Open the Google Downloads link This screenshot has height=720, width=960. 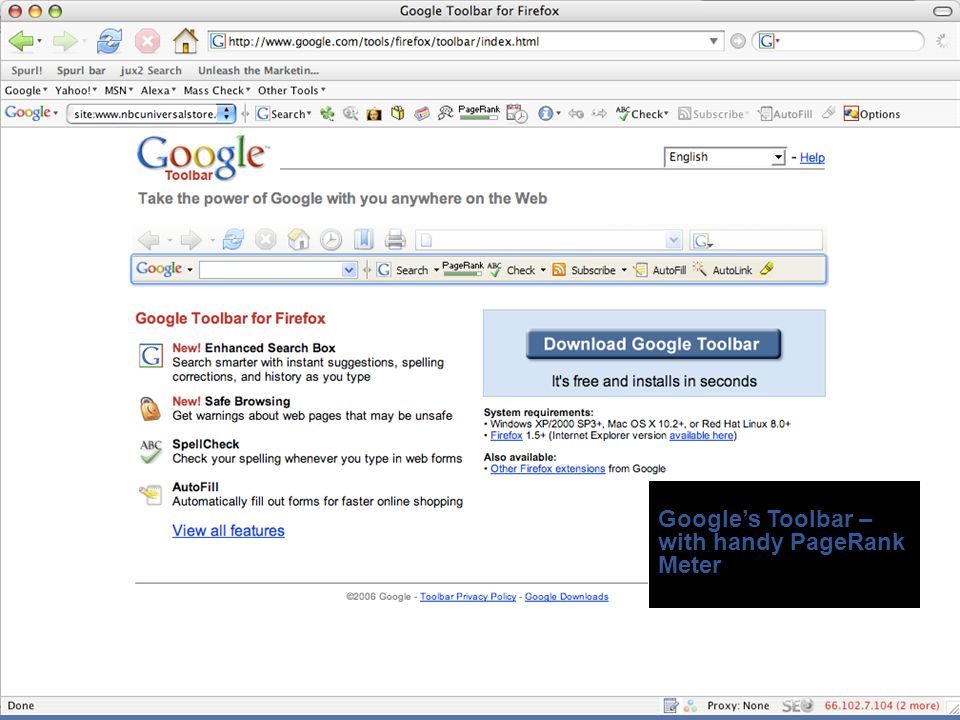566,596
